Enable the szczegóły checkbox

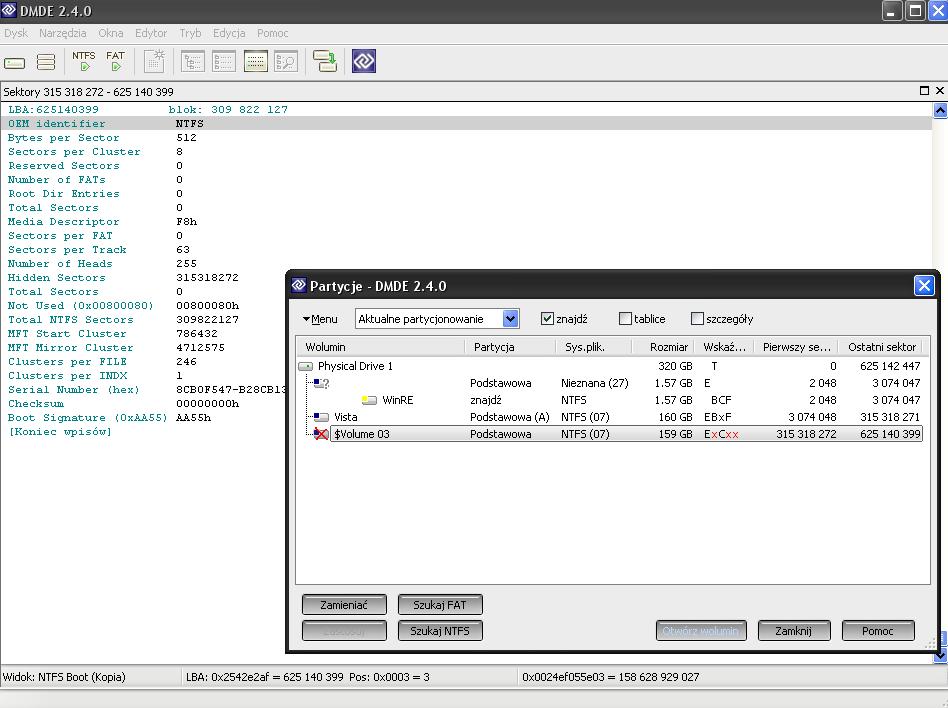click(697, 319)
